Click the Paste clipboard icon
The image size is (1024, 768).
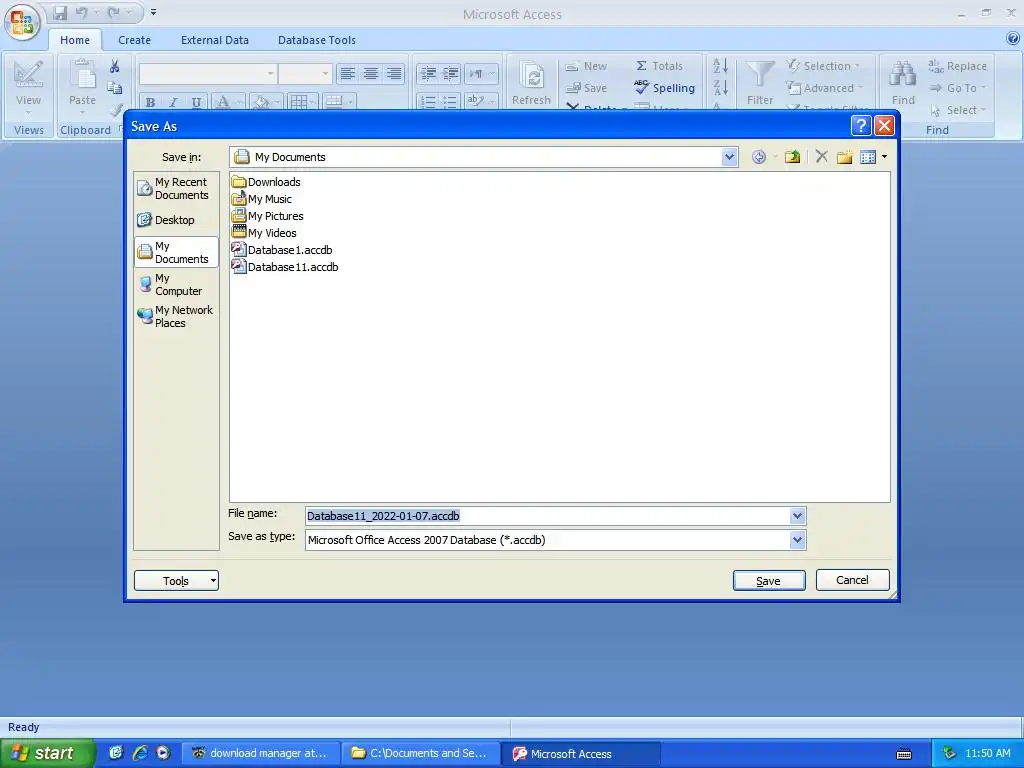[83, 74]
